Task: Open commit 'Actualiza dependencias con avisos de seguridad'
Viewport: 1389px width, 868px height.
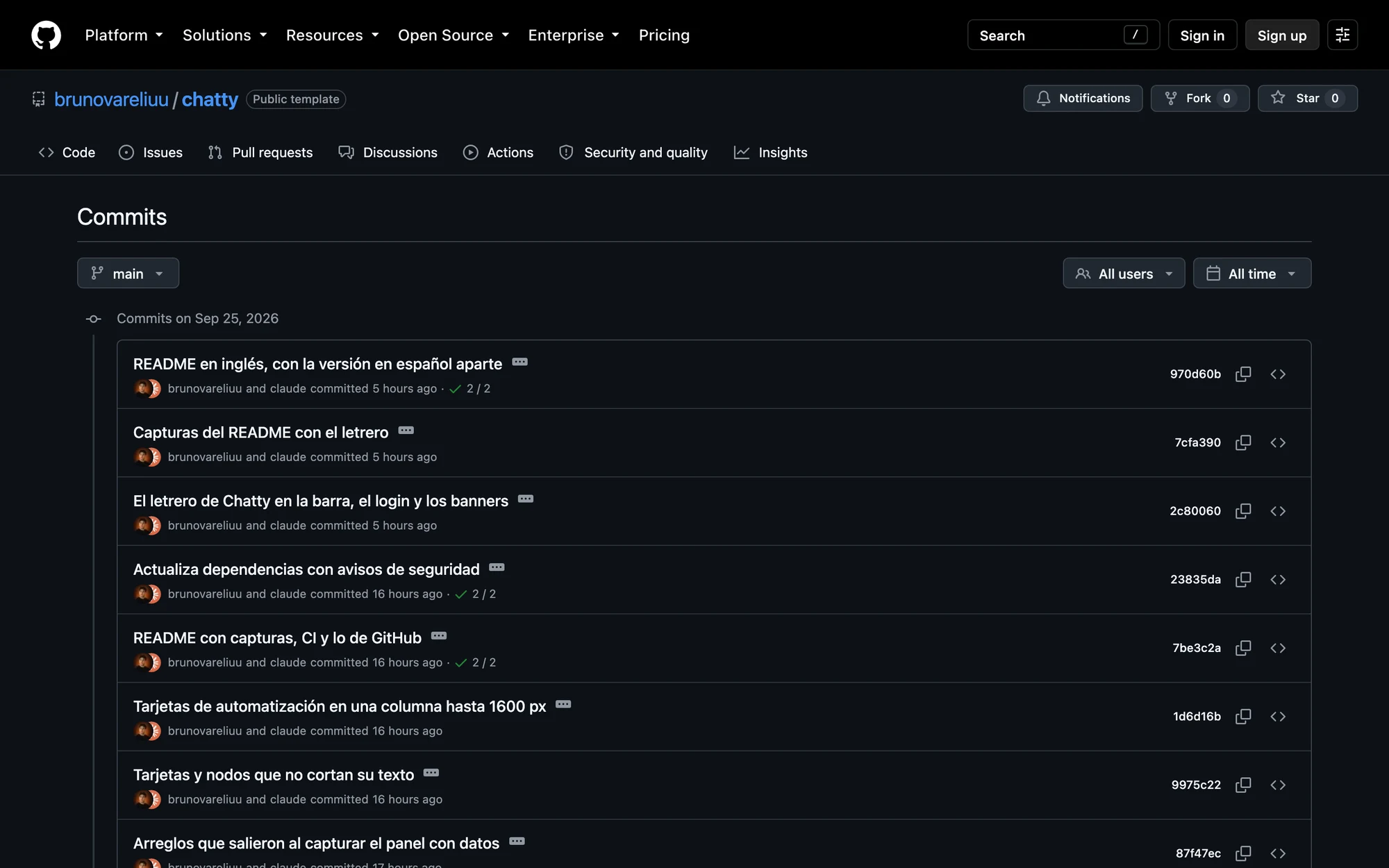Action: (306, 569)
